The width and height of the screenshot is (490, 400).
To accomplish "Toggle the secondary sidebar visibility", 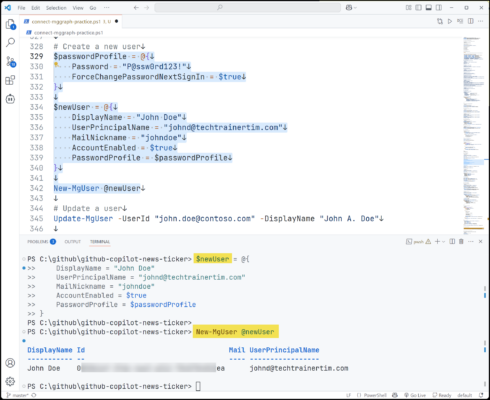I will point(439,7).
